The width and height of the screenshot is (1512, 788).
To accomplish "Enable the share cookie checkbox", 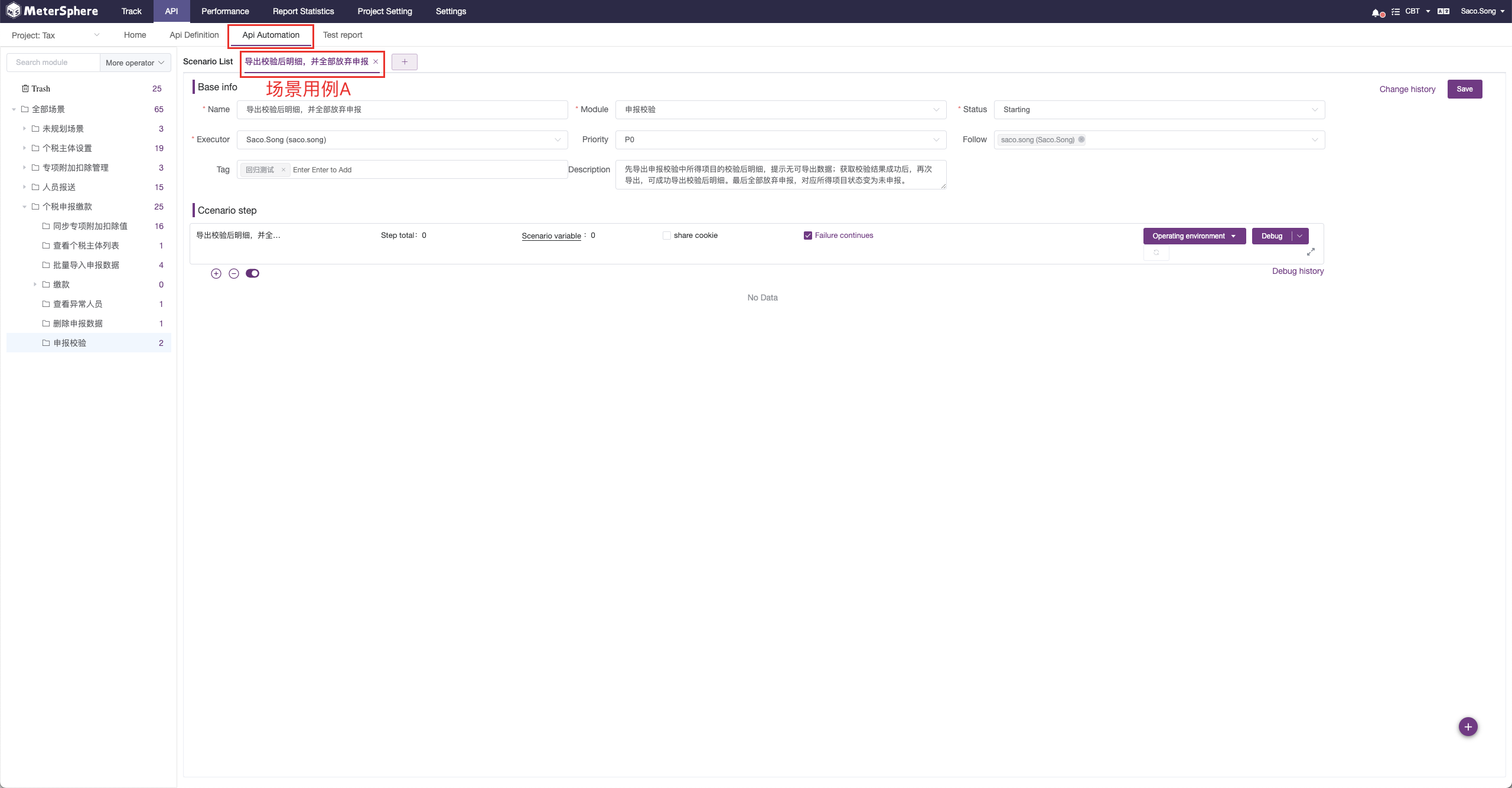I will 666,235.
